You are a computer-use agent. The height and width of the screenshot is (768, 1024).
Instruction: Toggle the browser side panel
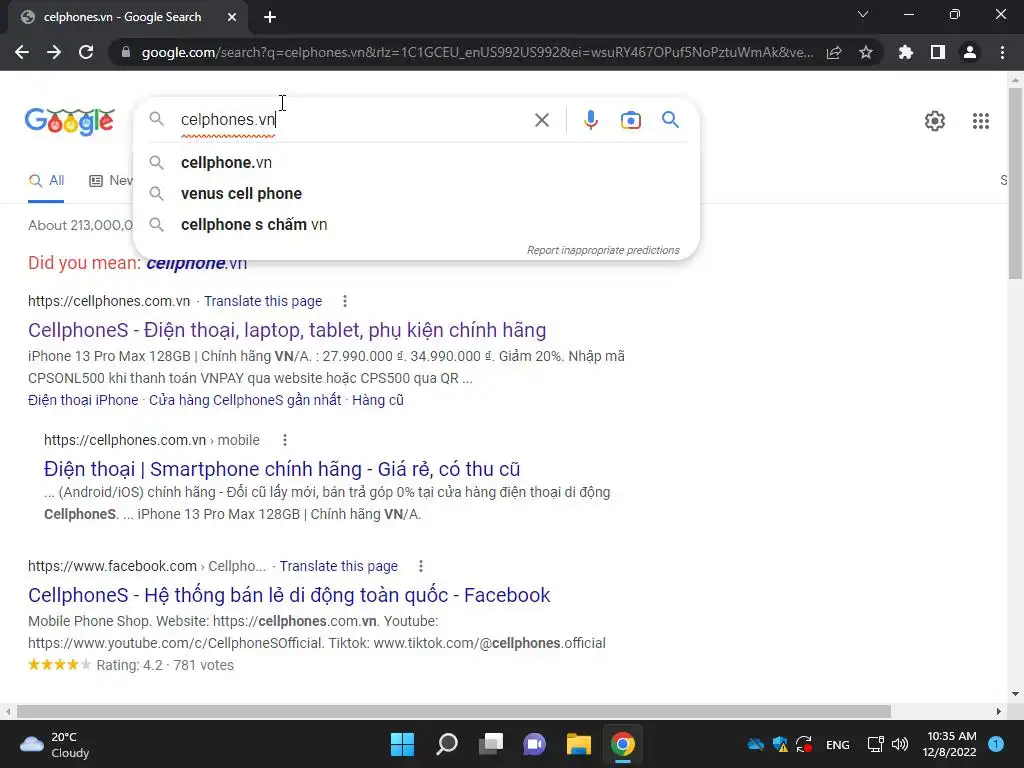click(x=938, y=52)
